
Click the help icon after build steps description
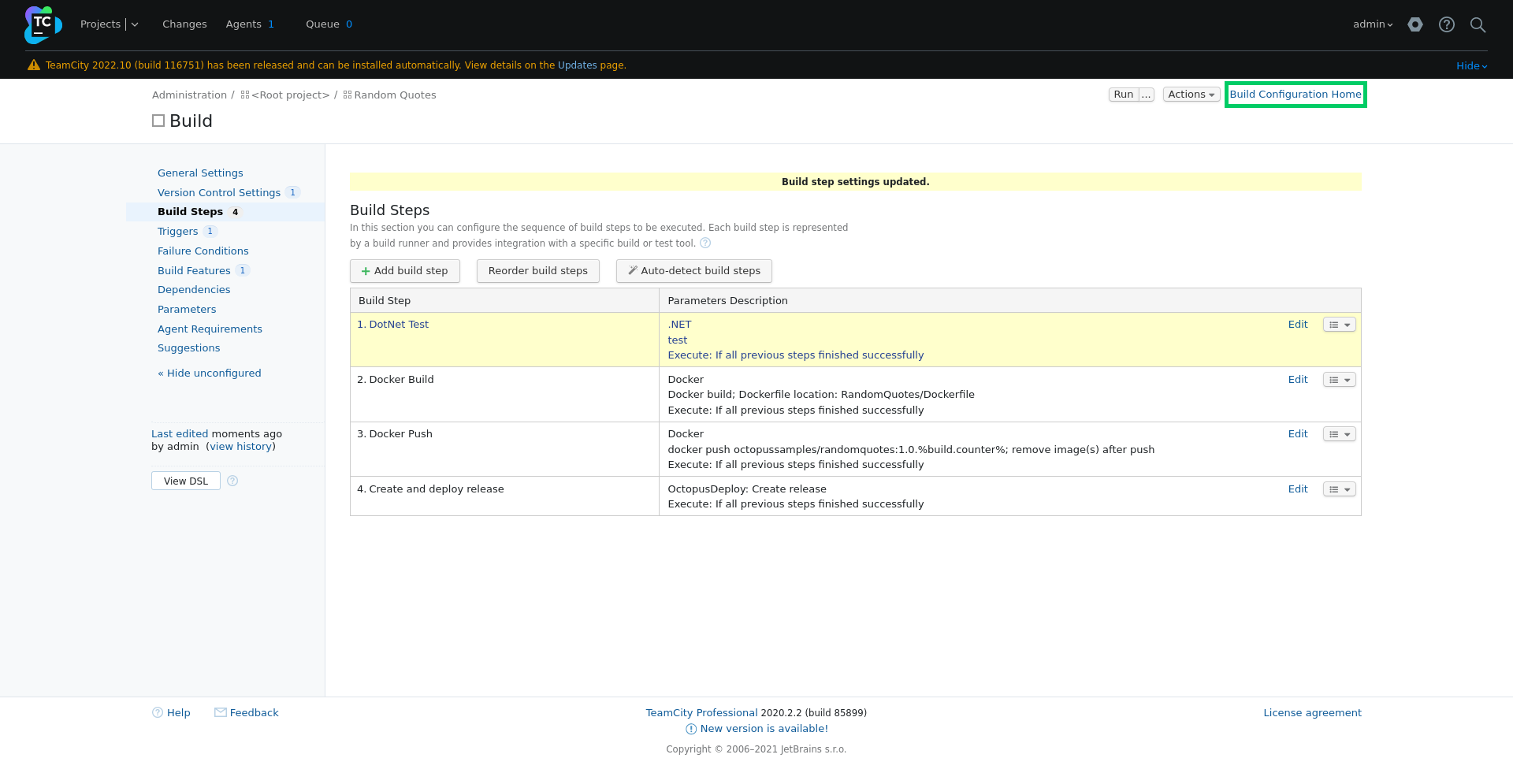click(x=705, y=243)
